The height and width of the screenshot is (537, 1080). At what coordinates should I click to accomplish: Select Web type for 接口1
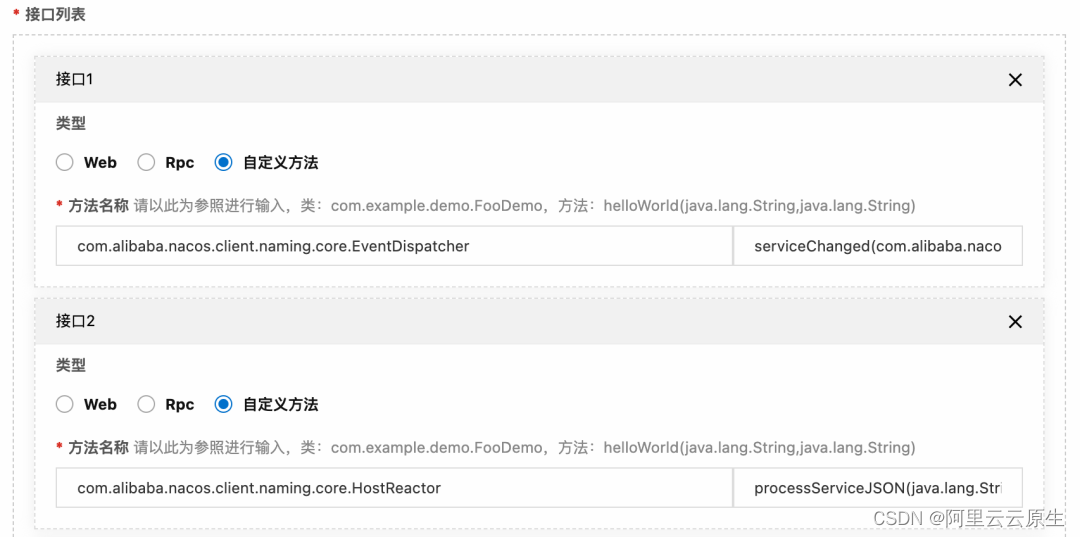[65, 162]
